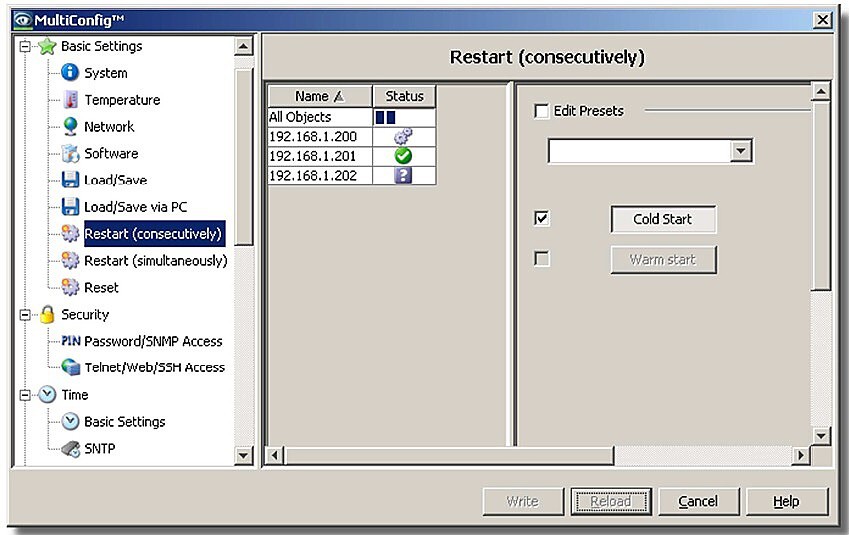Click the Load/Save via PC floppy icon
The height and width of the screenshot is (535, 849).
[70, 206]
